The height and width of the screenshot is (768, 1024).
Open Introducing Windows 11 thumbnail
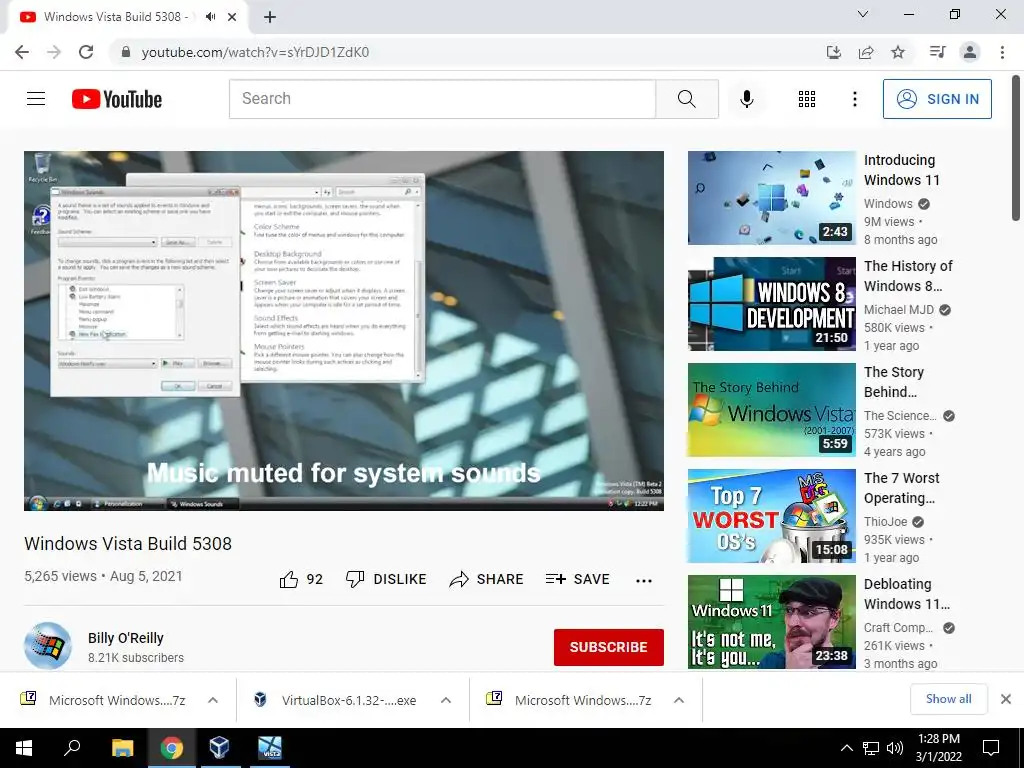point(771,198)
